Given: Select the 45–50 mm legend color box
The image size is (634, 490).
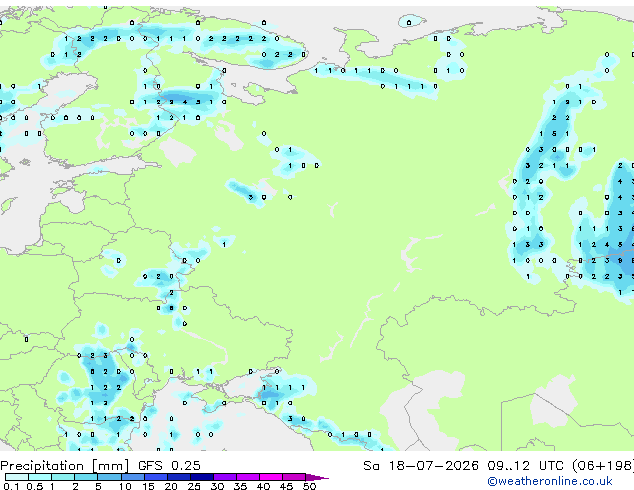Looking at the screenshot, I should (294, 477).
